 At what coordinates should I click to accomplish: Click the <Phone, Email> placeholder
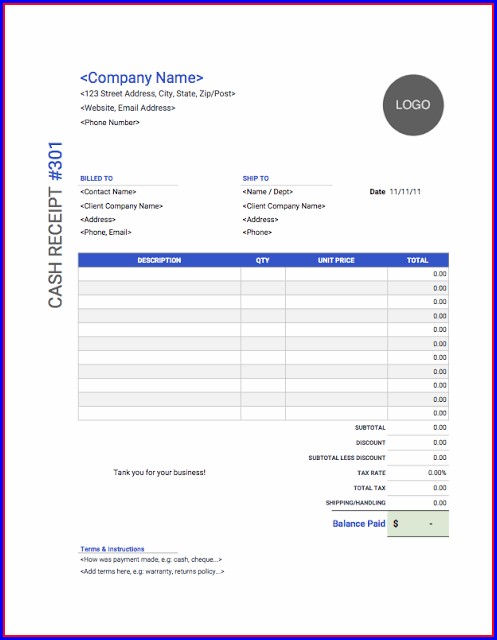pos(106,232)
